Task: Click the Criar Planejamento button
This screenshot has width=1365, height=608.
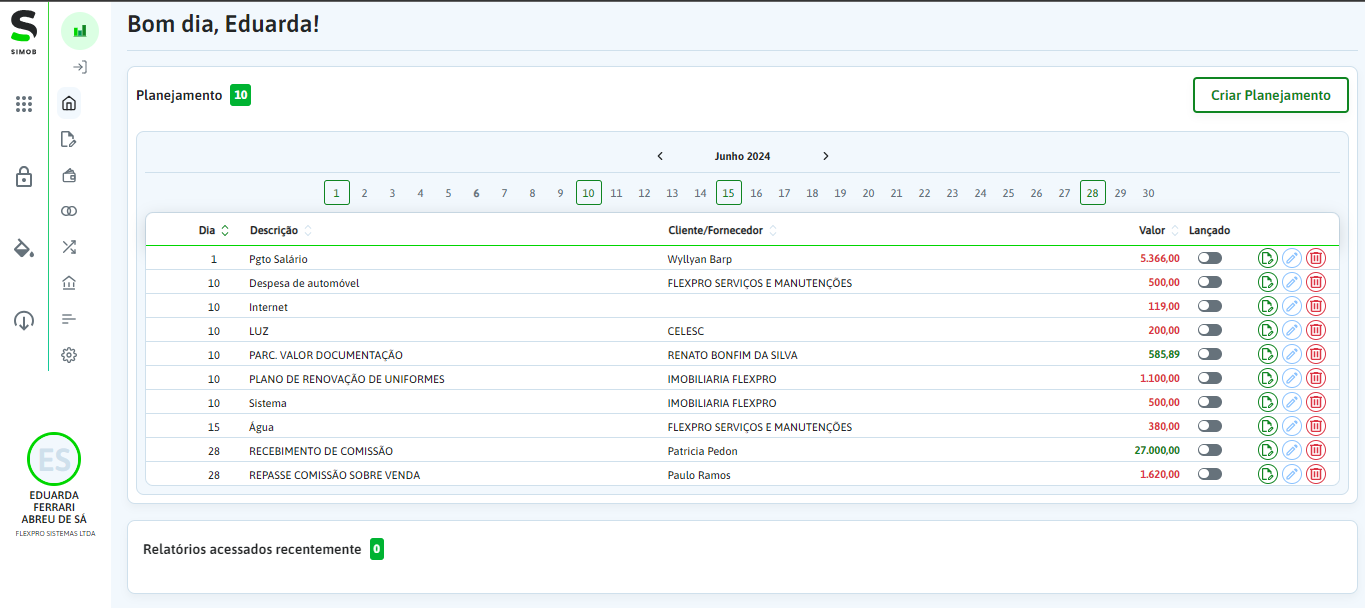Action: pos(1271,95)
